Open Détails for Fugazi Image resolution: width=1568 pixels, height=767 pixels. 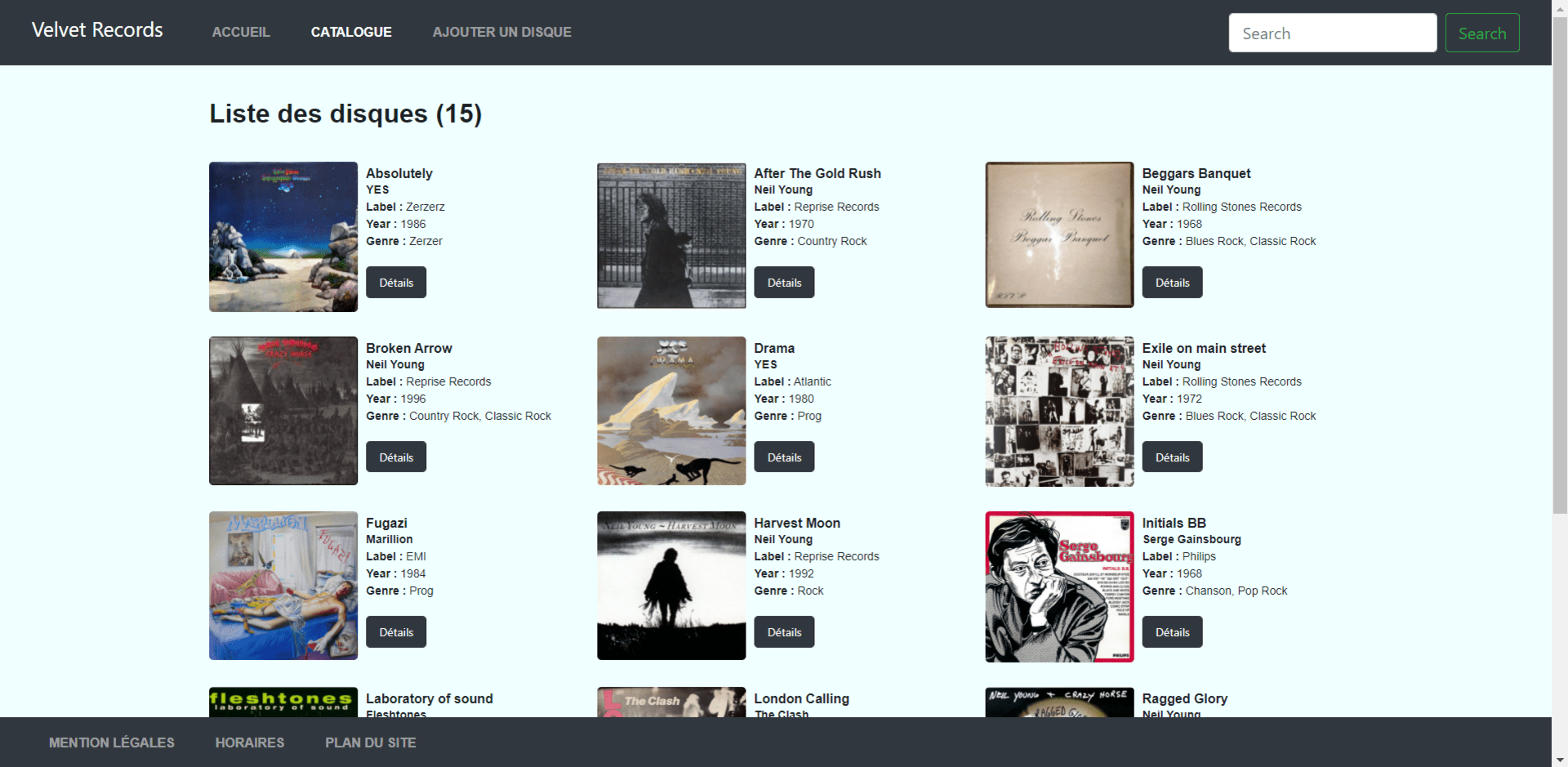[396, 632]
